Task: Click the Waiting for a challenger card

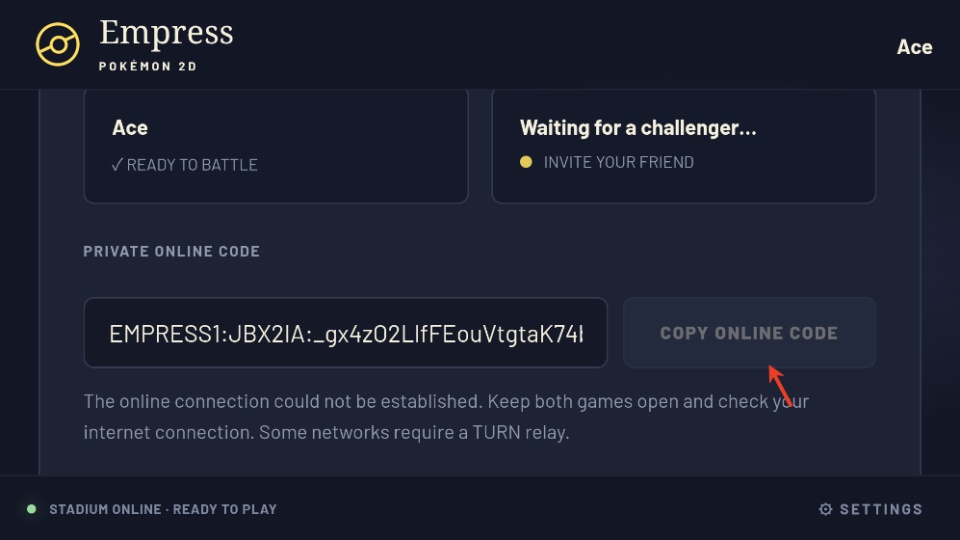Action: [x=684, y=146]
